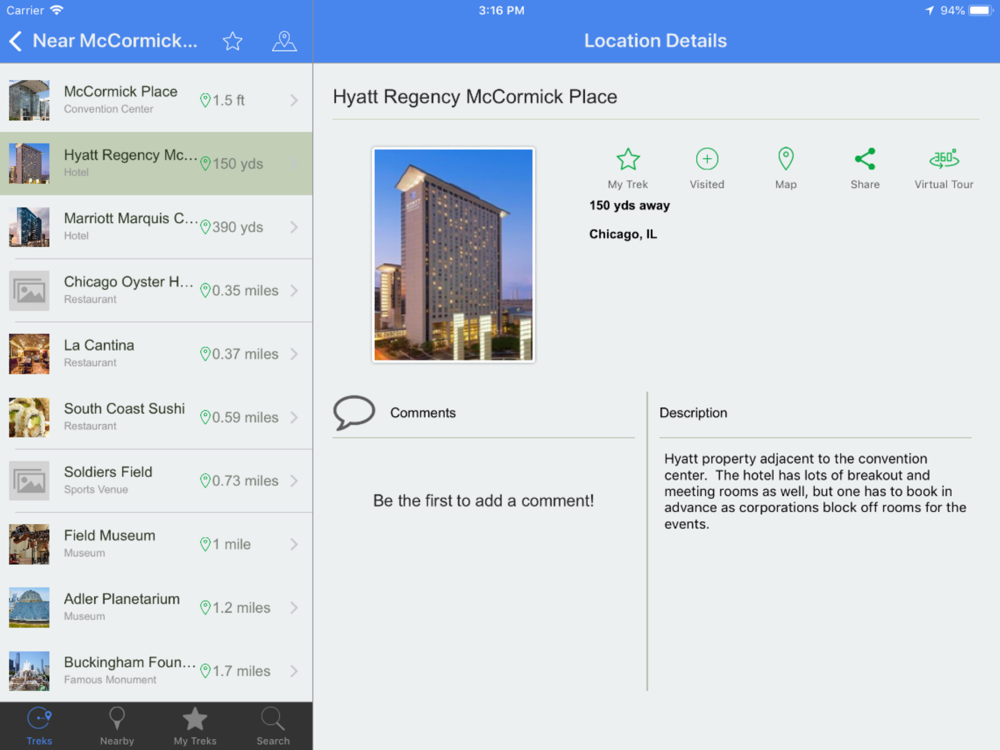Screen dimensions: 1000x750
Task: Go back using the header back arrow
Action: coord(16,41)
